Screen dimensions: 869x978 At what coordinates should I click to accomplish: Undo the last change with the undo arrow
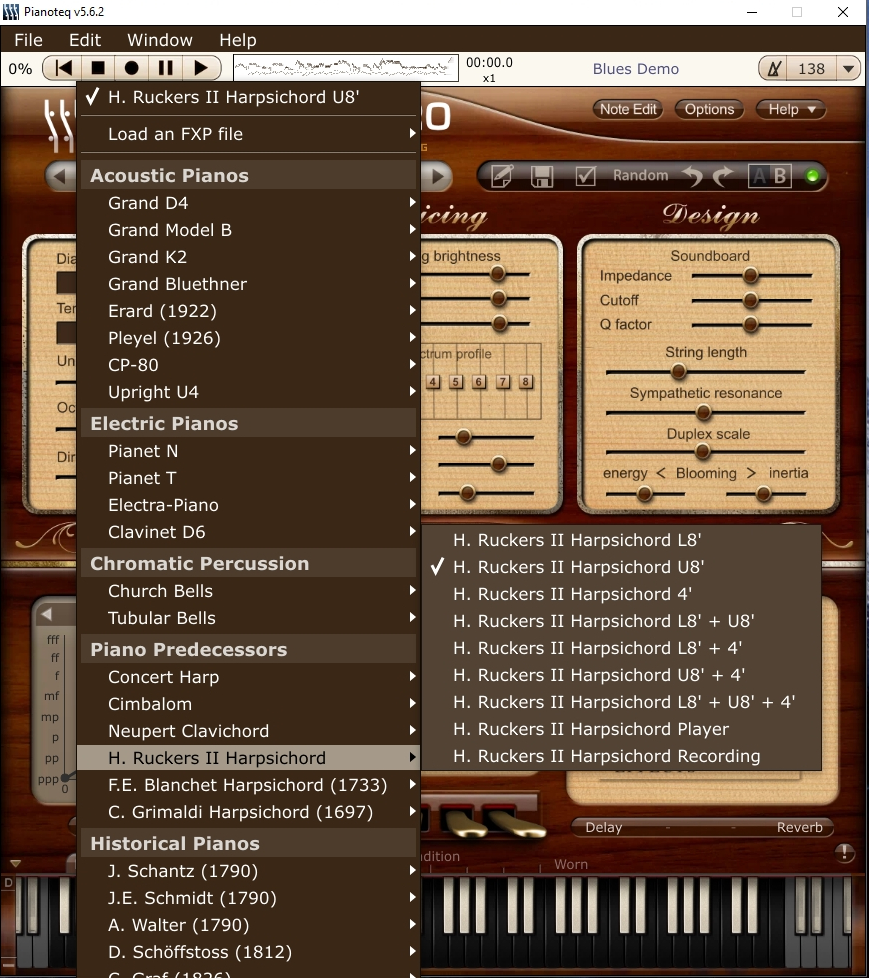tap(692, 177)
